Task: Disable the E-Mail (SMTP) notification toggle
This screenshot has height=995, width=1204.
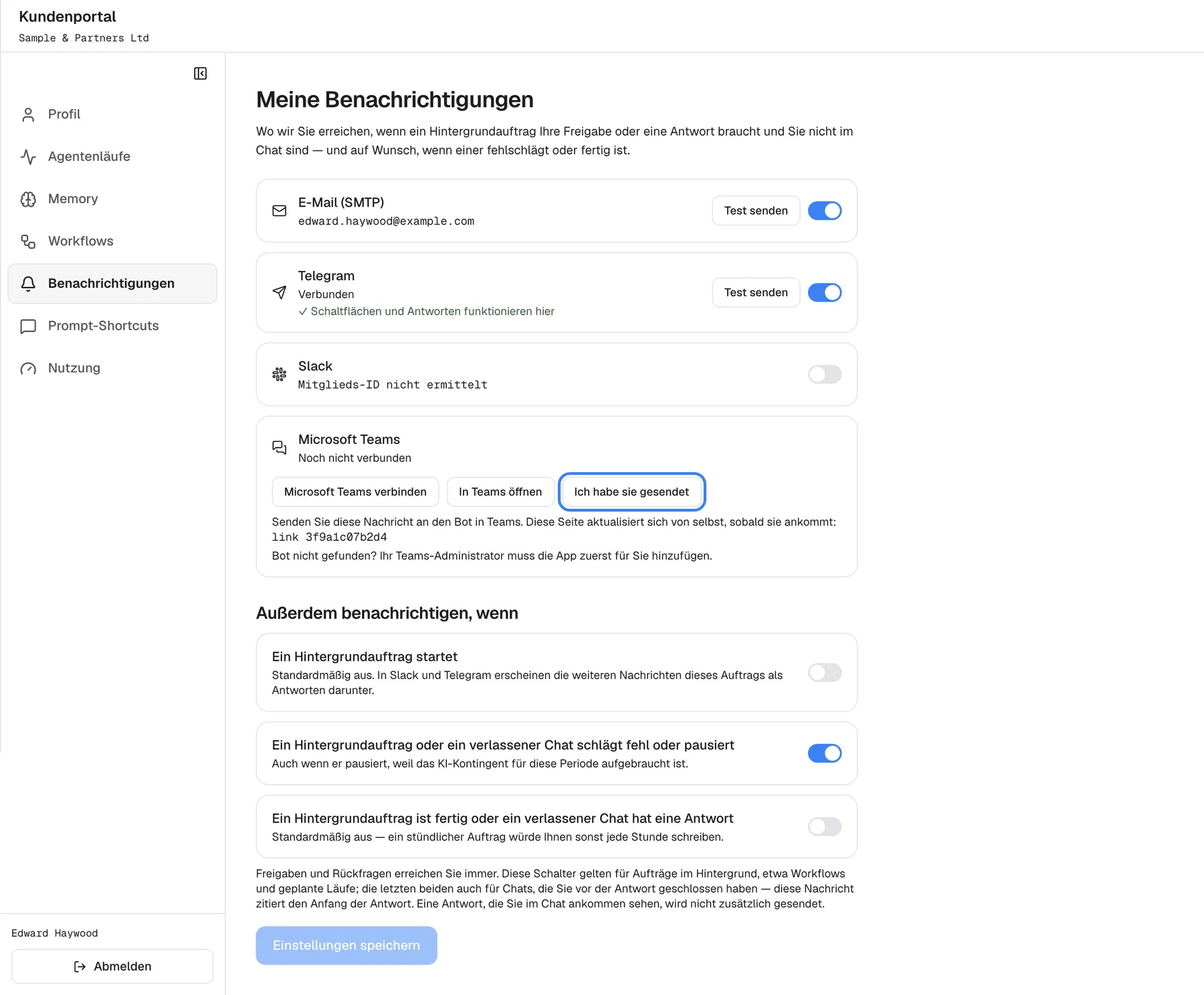Action: coord(825,211)
